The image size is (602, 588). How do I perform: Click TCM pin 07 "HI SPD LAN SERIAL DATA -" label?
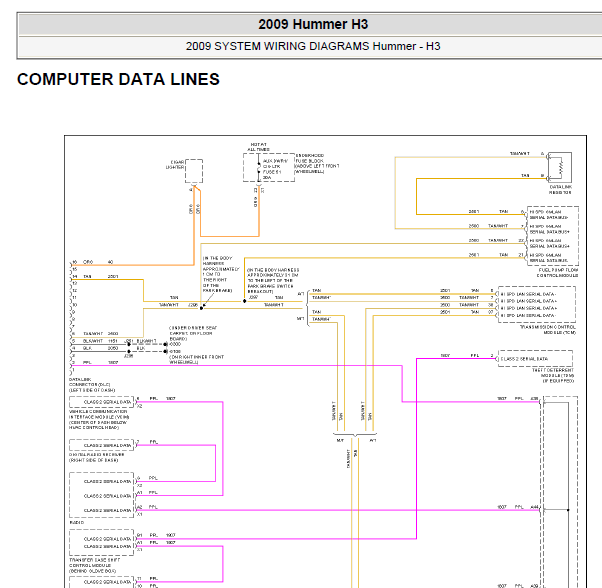[x=528, y=315]
